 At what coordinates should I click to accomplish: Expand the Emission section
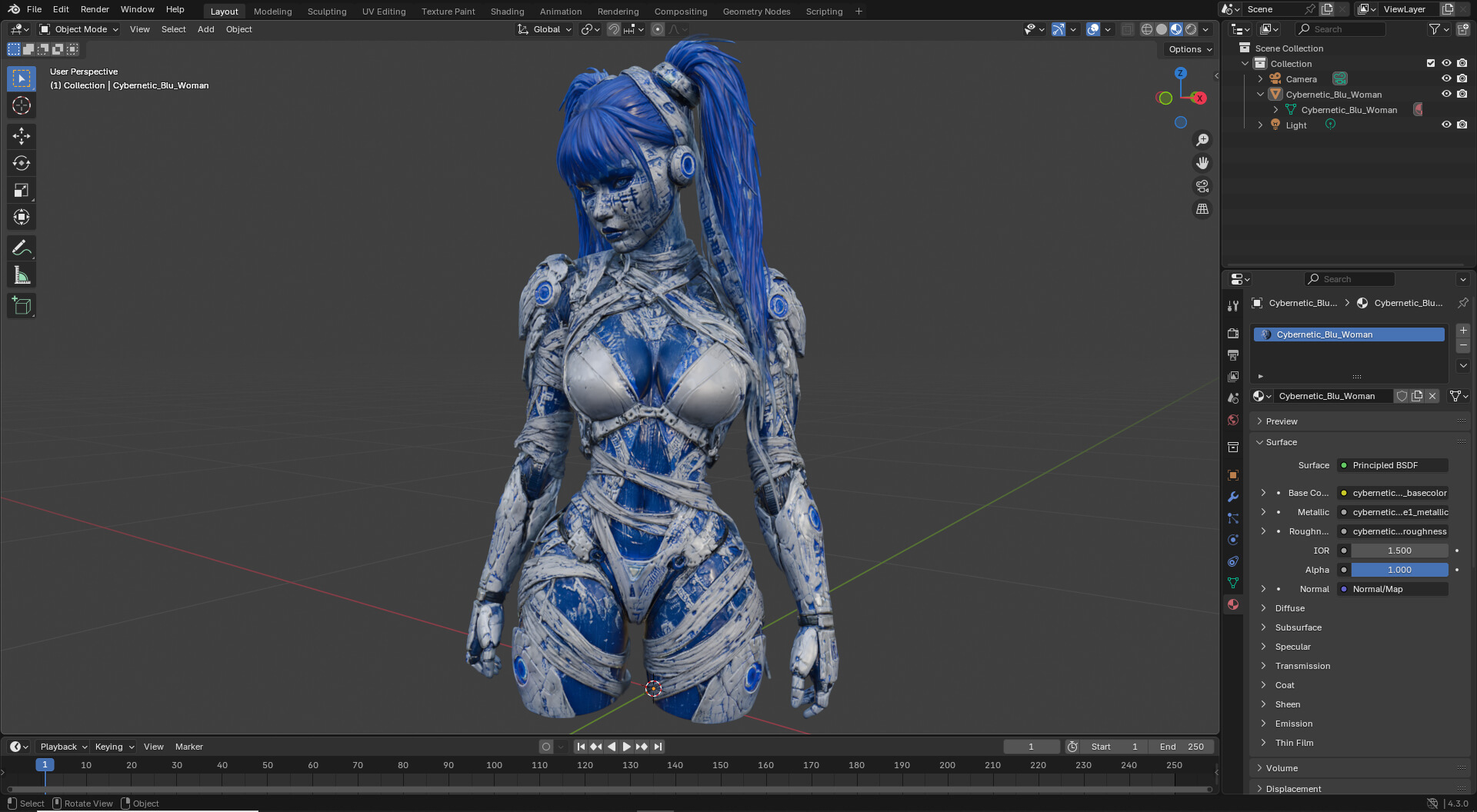1293,724
